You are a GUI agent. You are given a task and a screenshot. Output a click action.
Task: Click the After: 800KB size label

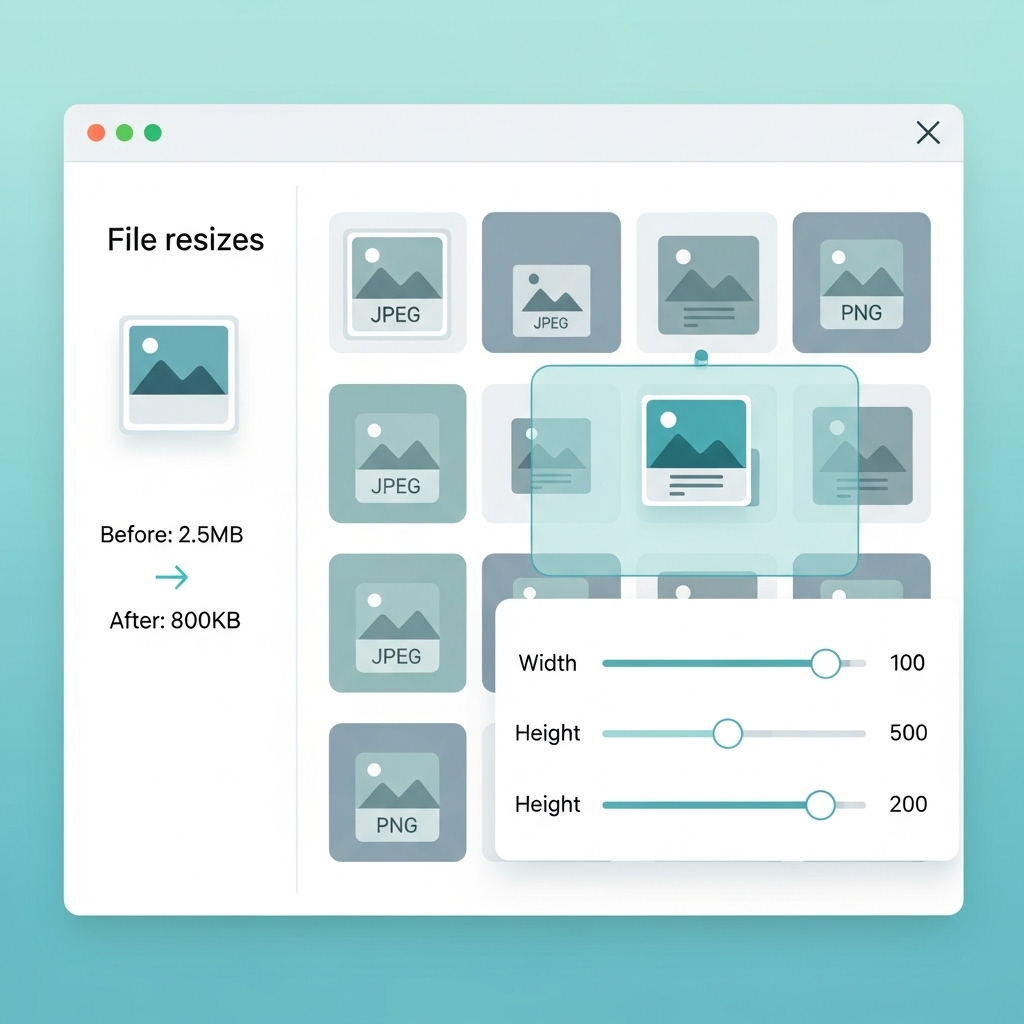point(175,621)
